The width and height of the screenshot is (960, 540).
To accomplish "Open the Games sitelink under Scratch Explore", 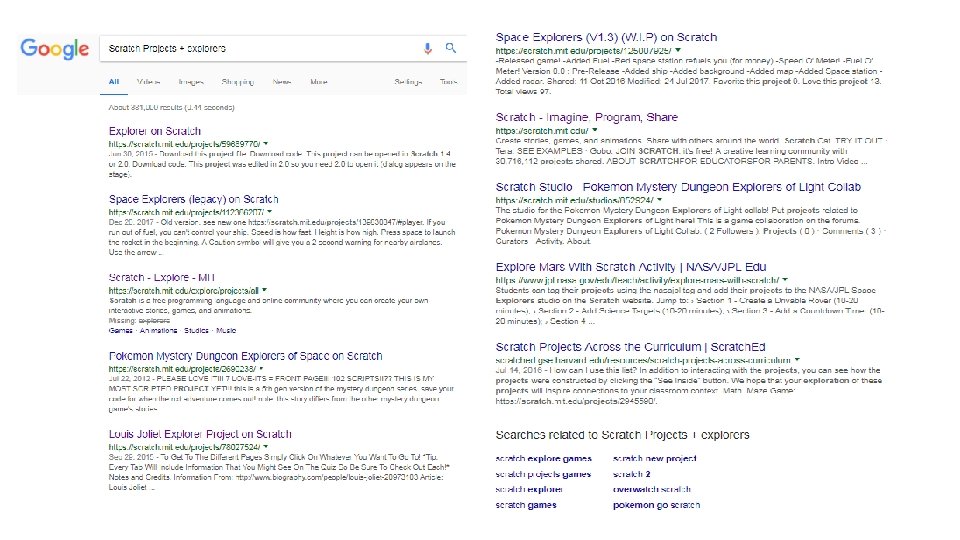I will pyautogui.click(x=121, y=331).
